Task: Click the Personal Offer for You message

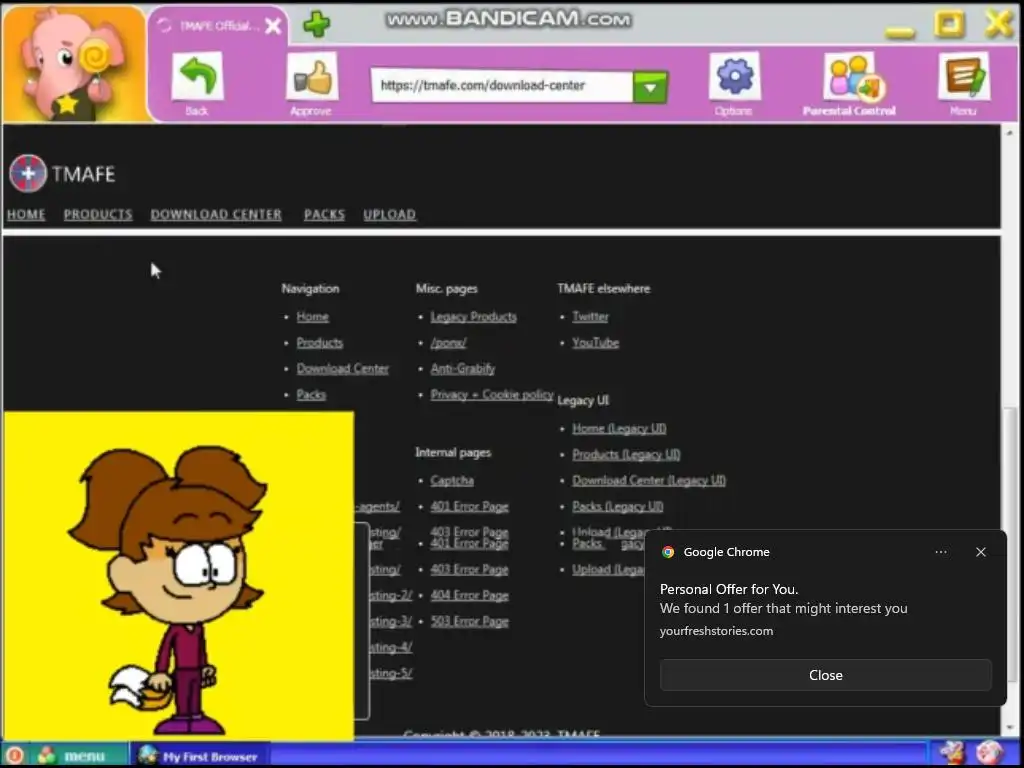Action: [x=729, y=589]
